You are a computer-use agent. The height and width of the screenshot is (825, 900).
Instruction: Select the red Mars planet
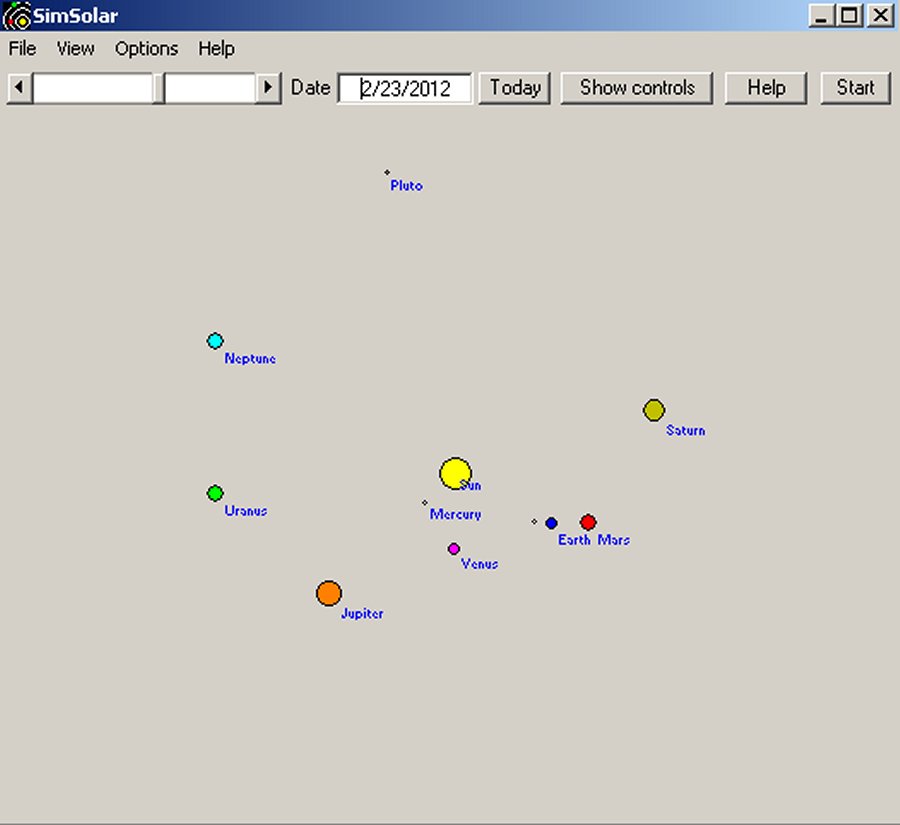pos(588,522)
